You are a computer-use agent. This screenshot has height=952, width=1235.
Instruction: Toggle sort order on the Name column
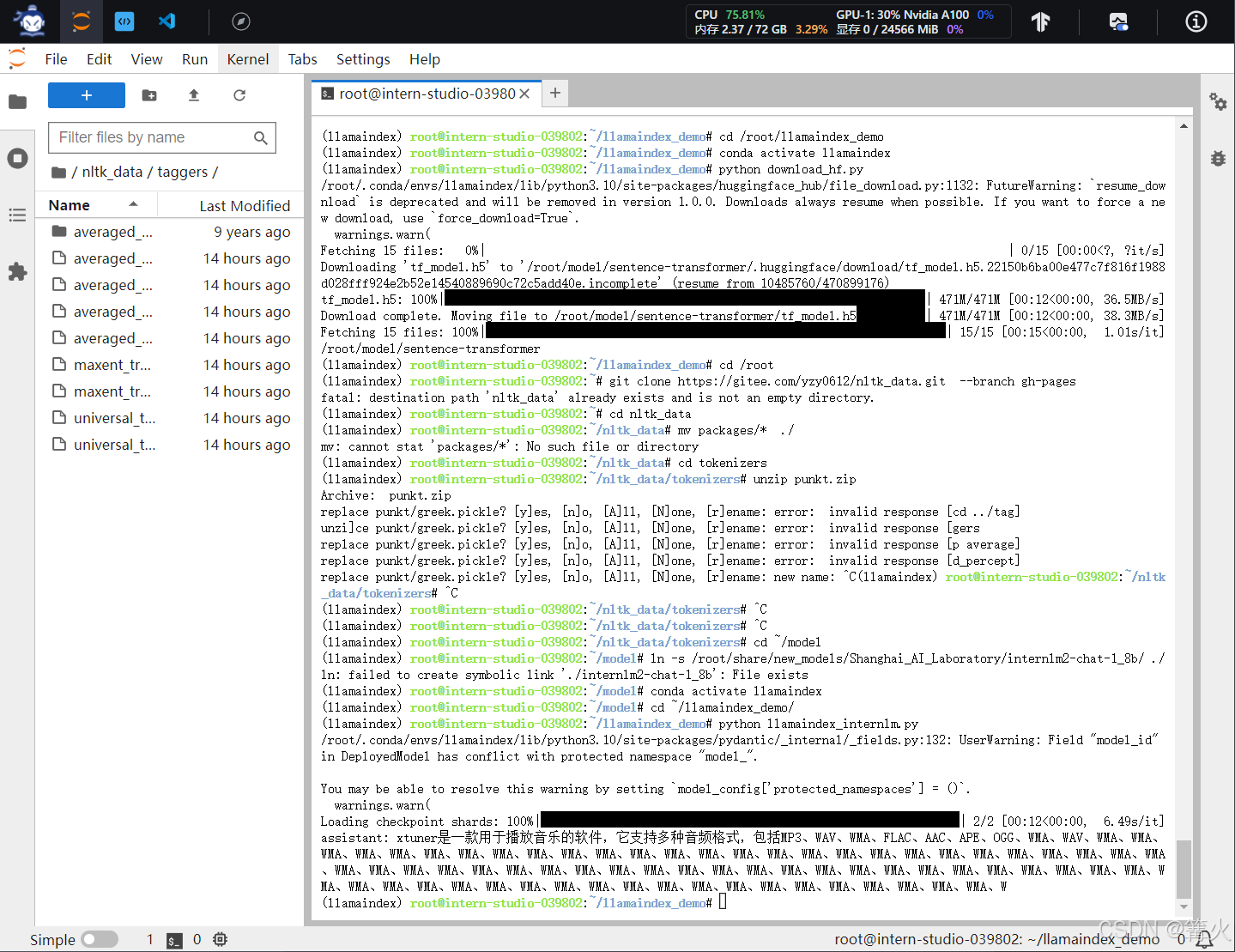pos(71,204)
